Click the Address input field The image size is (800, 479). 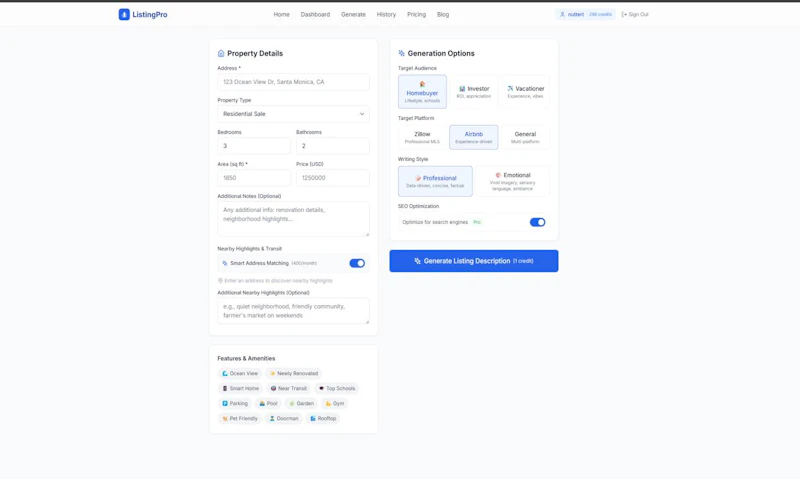(293, 82)
